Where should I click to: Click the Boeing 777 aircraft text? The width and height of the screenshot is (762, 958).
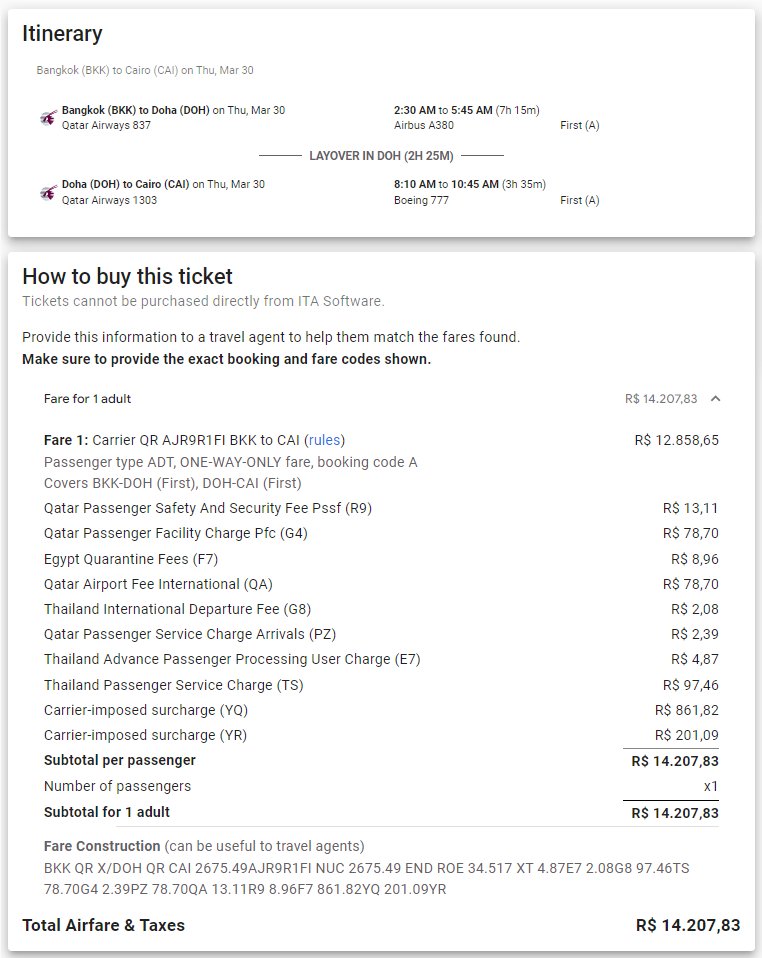tap(422, 200)
